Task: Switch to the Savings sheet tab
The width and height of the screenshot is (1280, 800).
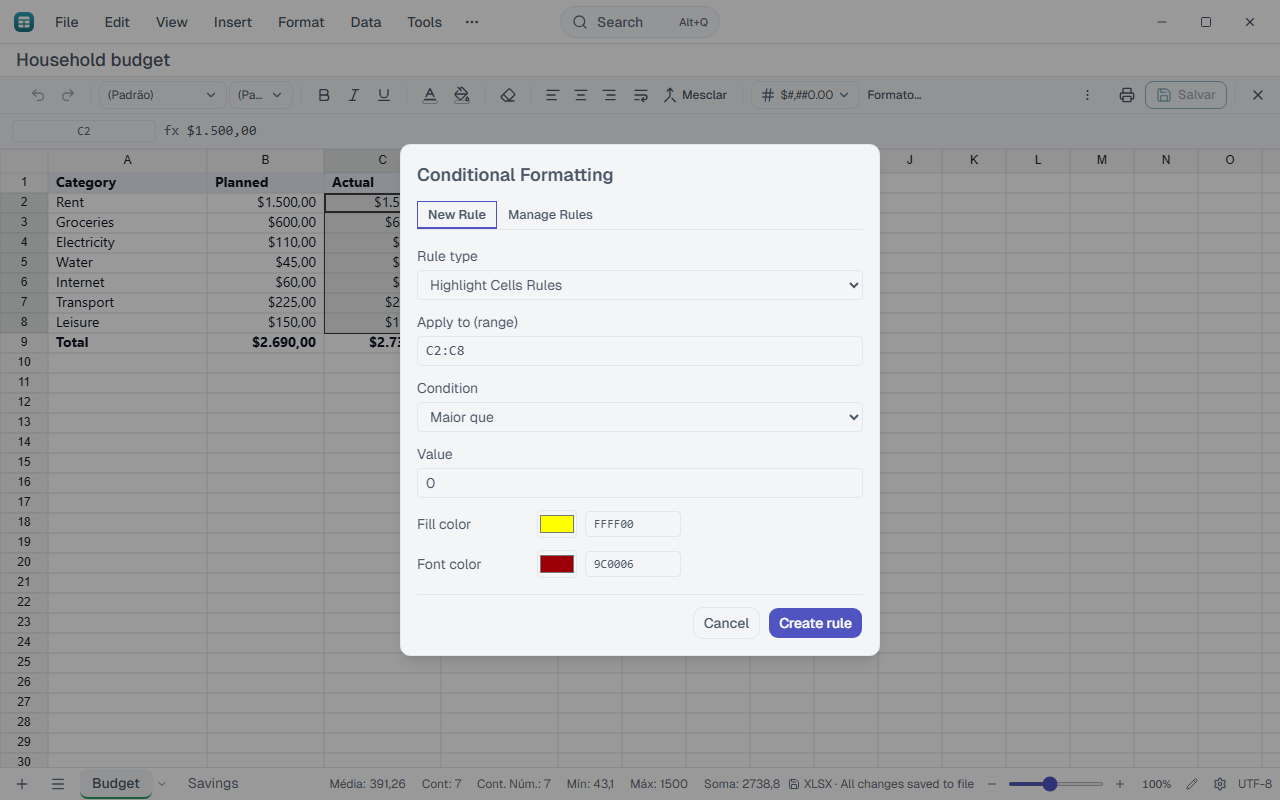Action: click(x=213, y=784)
